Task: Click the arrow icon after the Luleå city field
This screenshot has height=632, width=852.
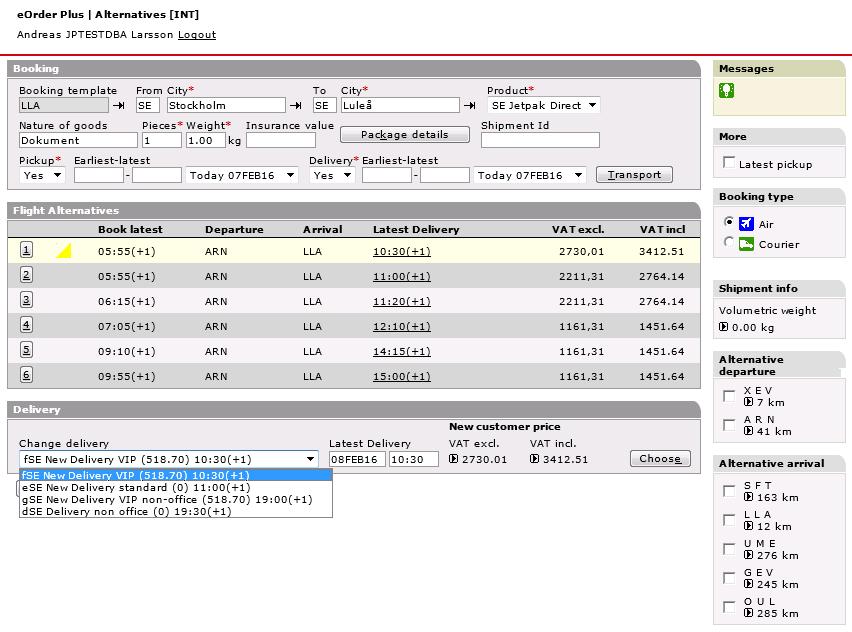Action: click(x=470, y=105)
